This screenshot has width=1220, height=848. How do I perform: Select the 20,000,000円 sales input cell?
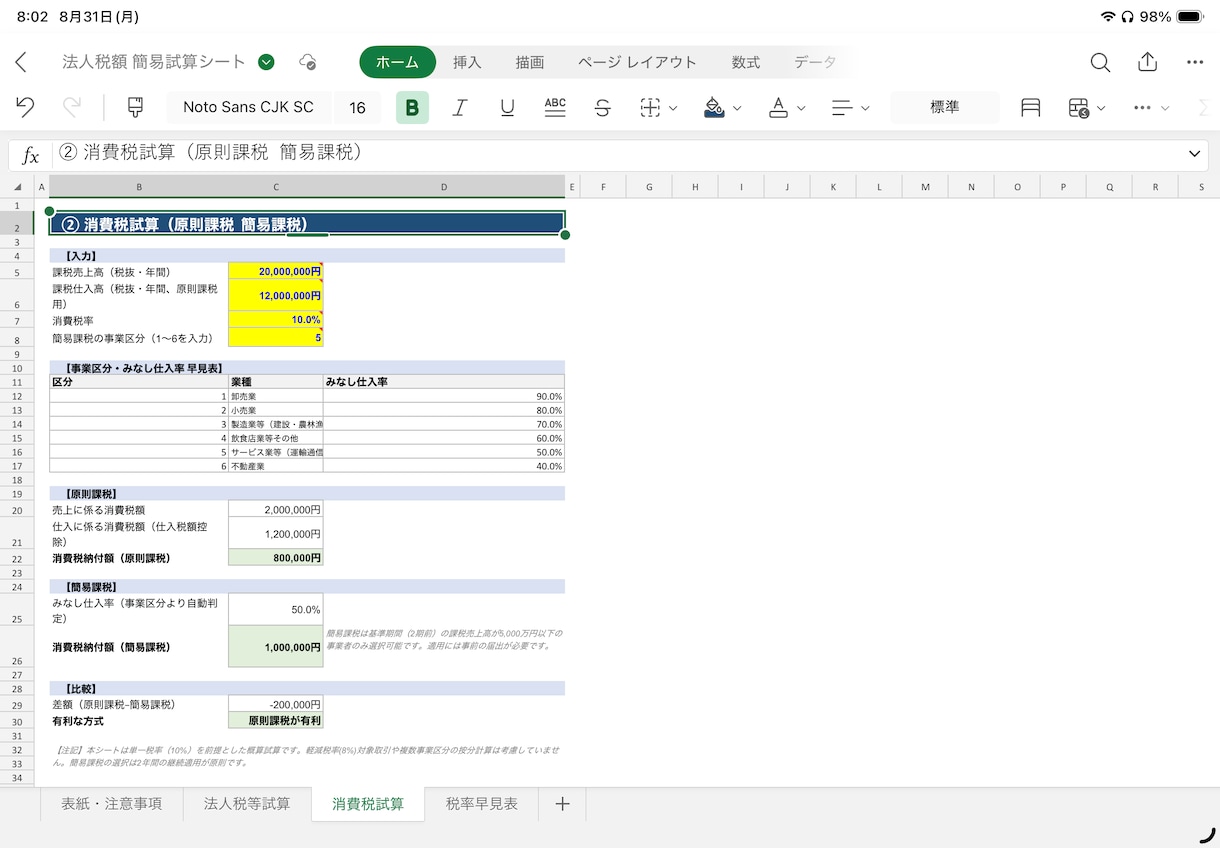tap(276, 271)
